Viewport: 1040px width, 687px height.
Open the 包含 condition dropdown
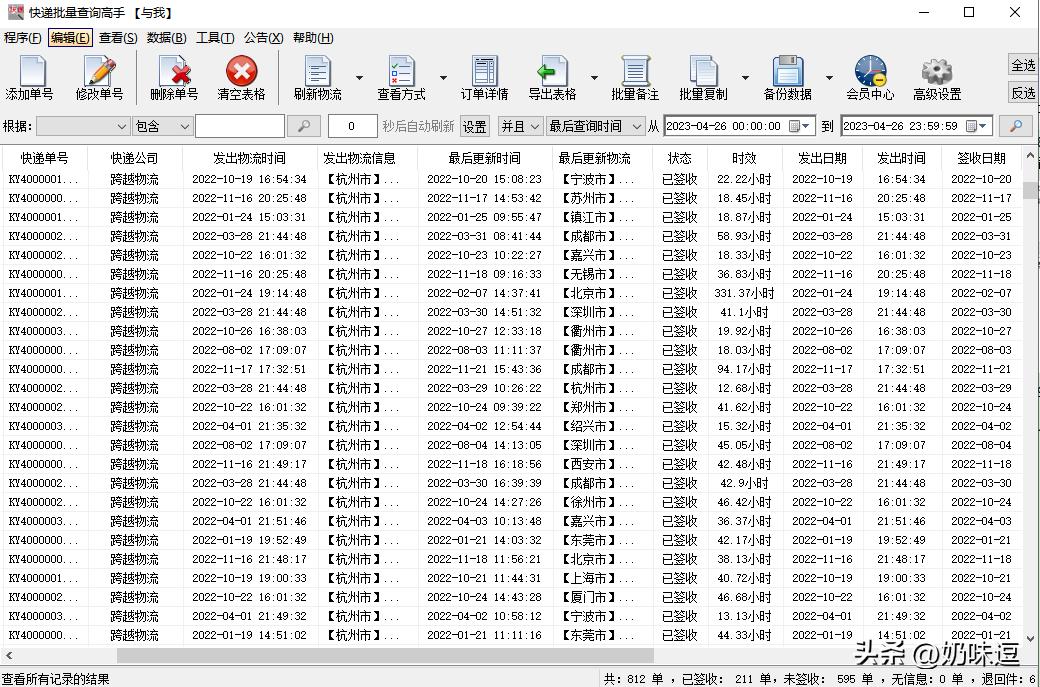click(162, 126)
